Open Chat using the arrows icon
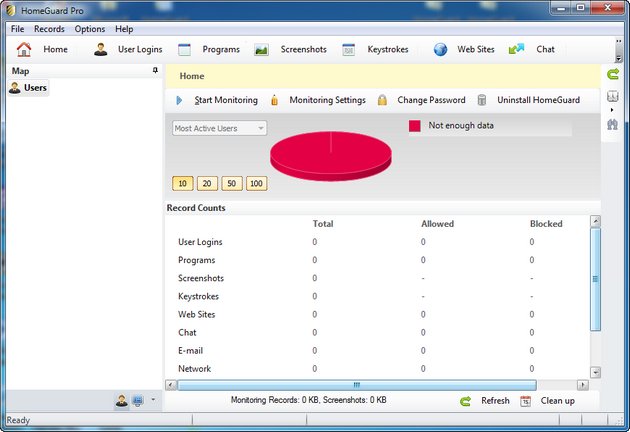The image size is (630, 432). pyautogui.click(x=516, y=49)
